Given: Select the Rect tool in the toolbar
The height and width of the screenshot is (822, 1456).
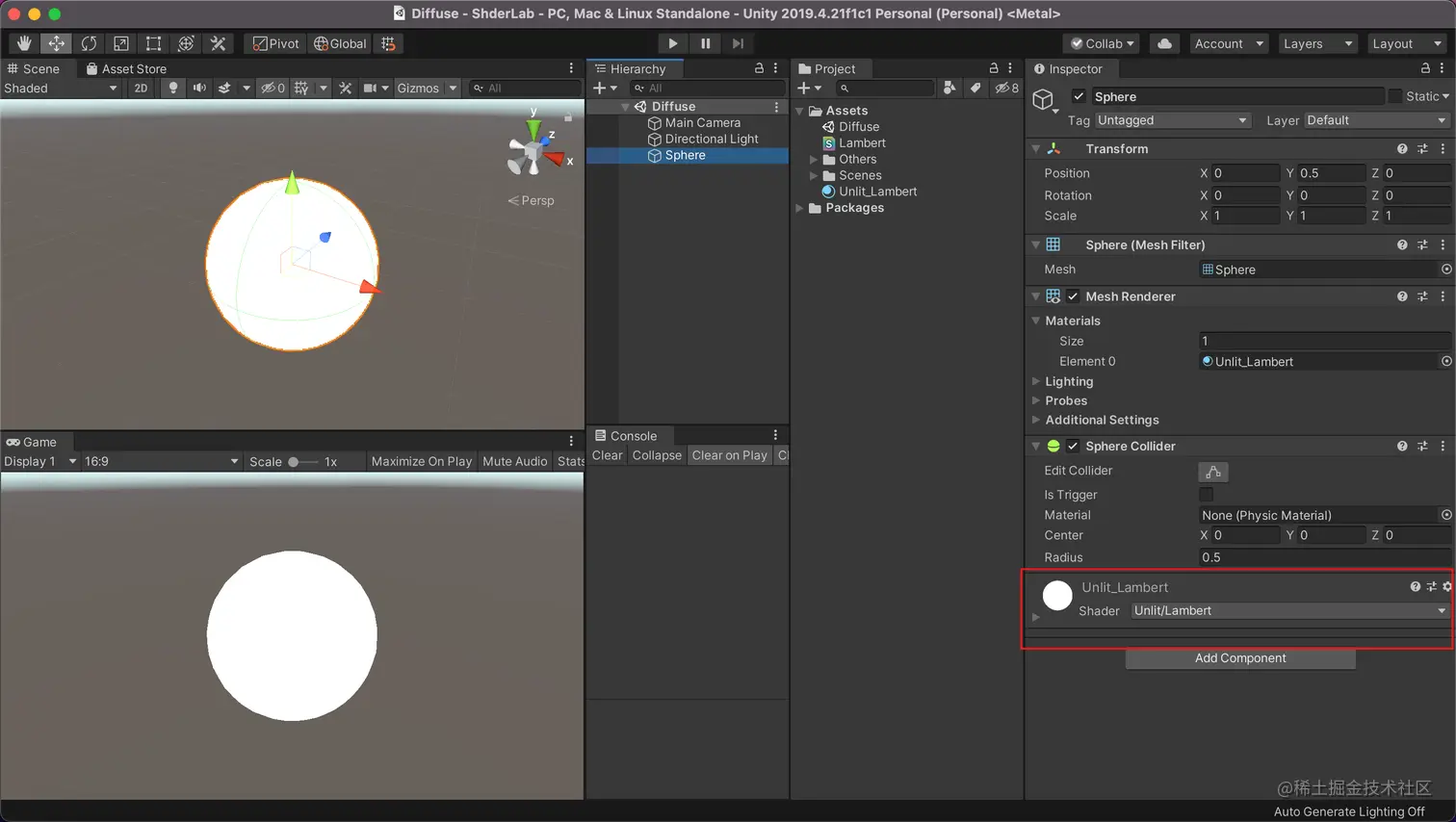Looking at the screenshot, I should pos(153,43).
